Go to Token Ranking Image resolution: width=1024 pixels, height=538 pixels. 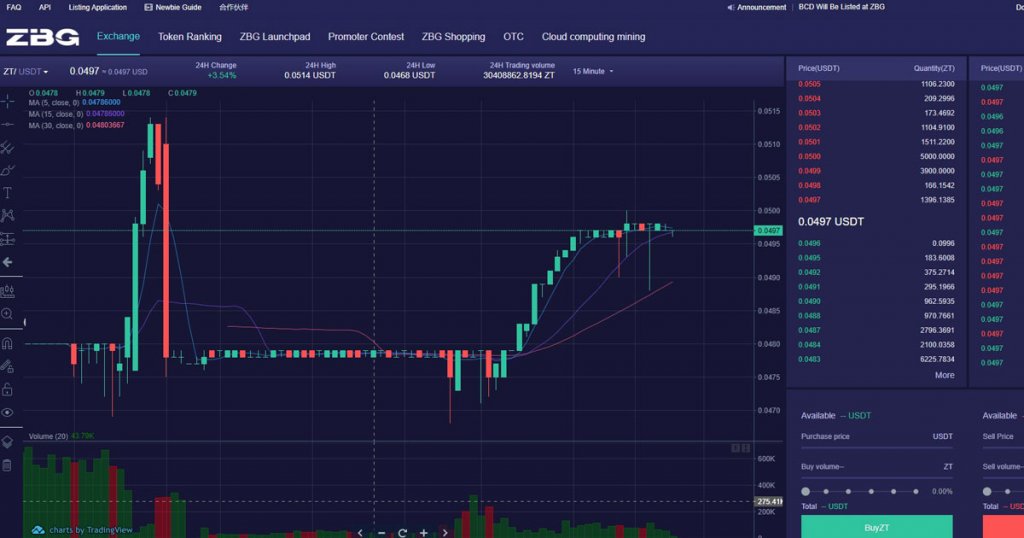189,37
